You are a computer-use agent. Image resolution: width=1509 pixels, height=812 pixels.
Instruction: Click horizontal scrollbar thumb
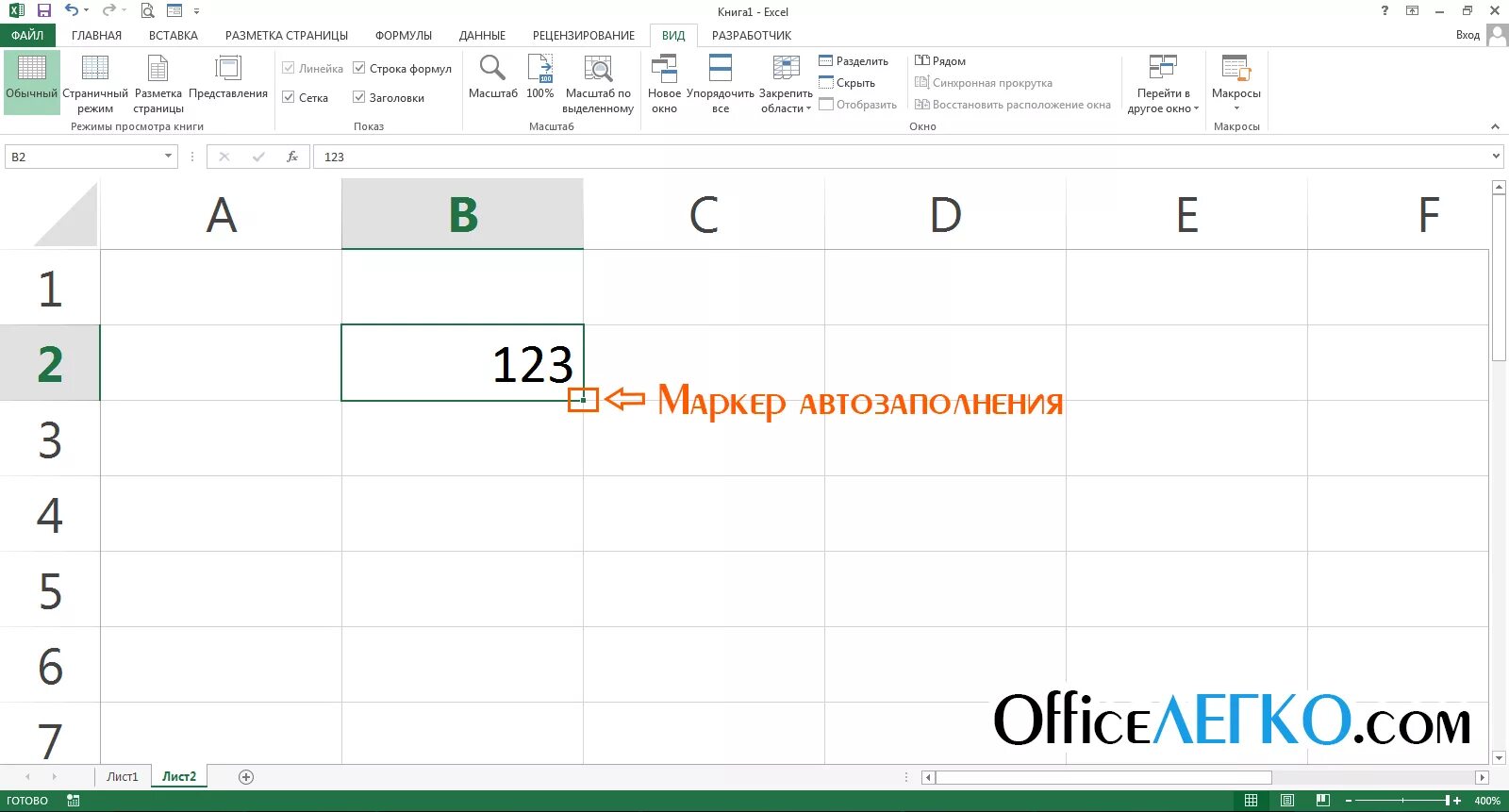[x=1103, y=777]
